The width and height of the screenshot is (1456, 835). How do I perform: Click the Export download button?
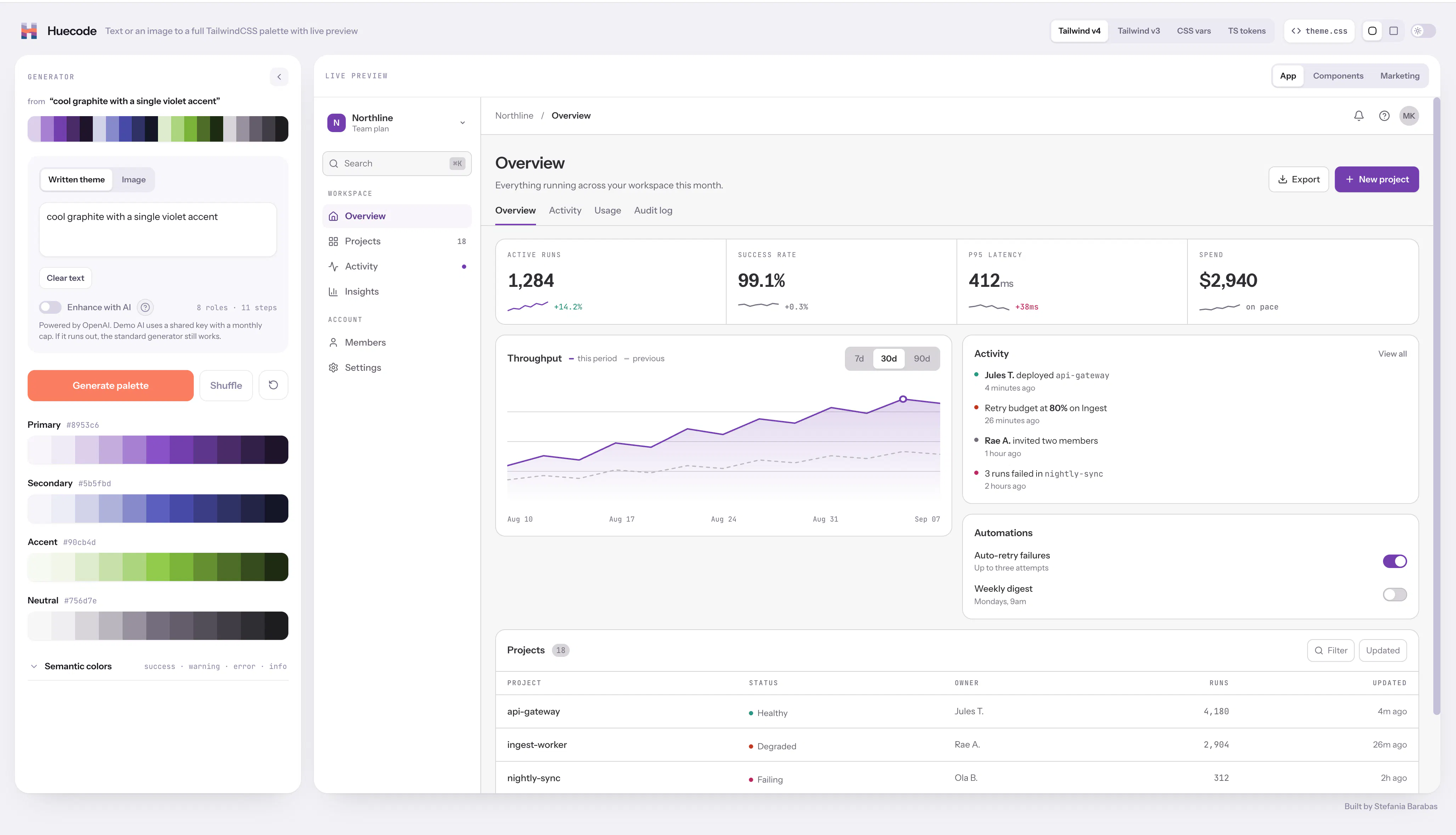(x=1299, y=180)
